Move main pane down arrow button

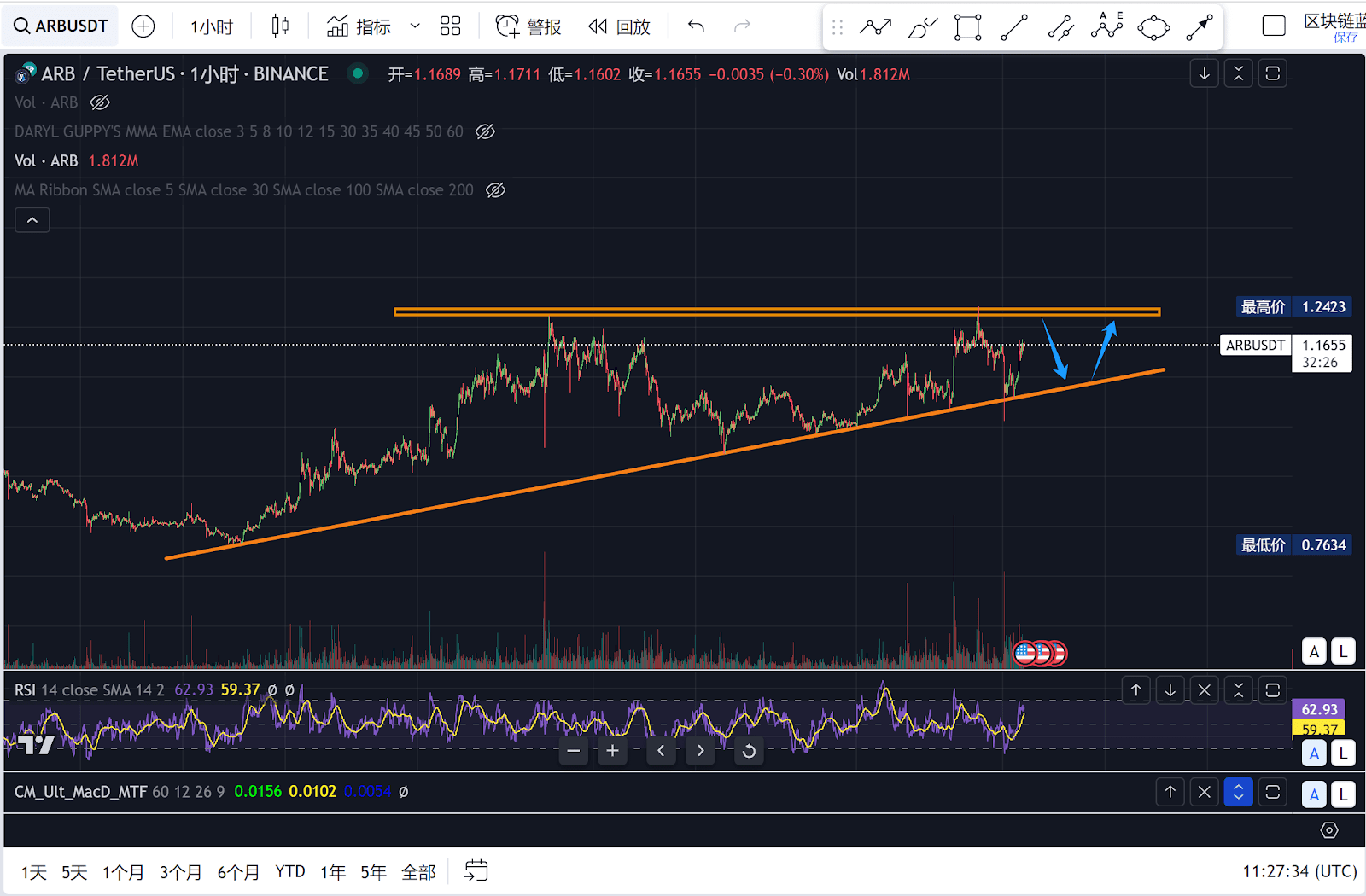pos(1204,73)
